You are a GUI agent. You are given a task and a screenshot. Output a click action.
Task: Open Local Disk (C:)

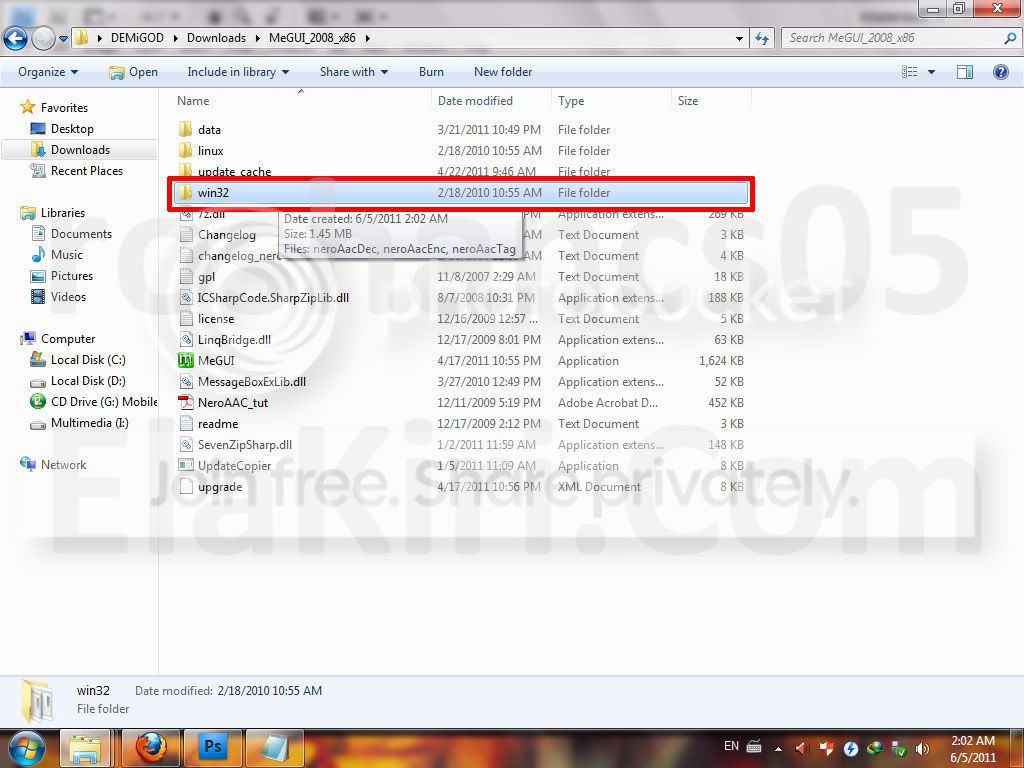[88, 360]
